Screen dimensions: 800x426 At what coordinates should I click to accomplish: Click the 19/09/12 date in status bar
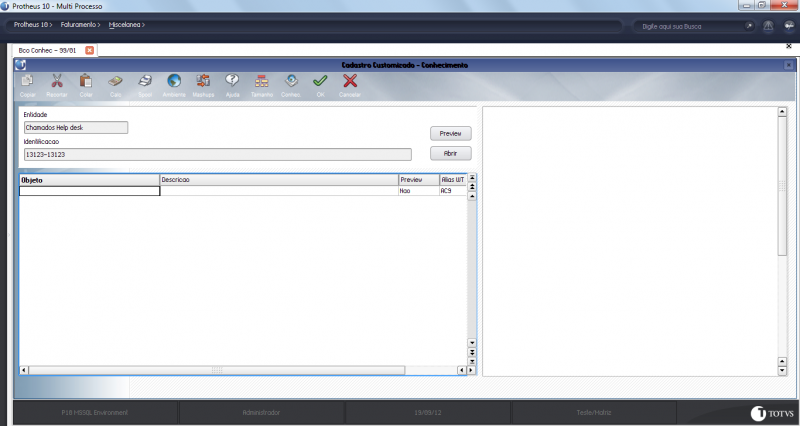(x=428, y=412)
